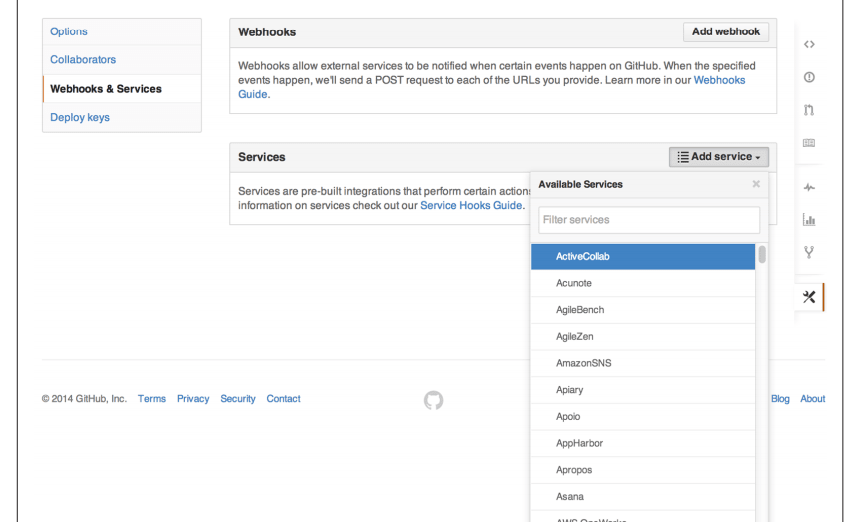Choose AmazonSNS from the services list
Screen dimensions: 851x522
(x=643, y=363)
